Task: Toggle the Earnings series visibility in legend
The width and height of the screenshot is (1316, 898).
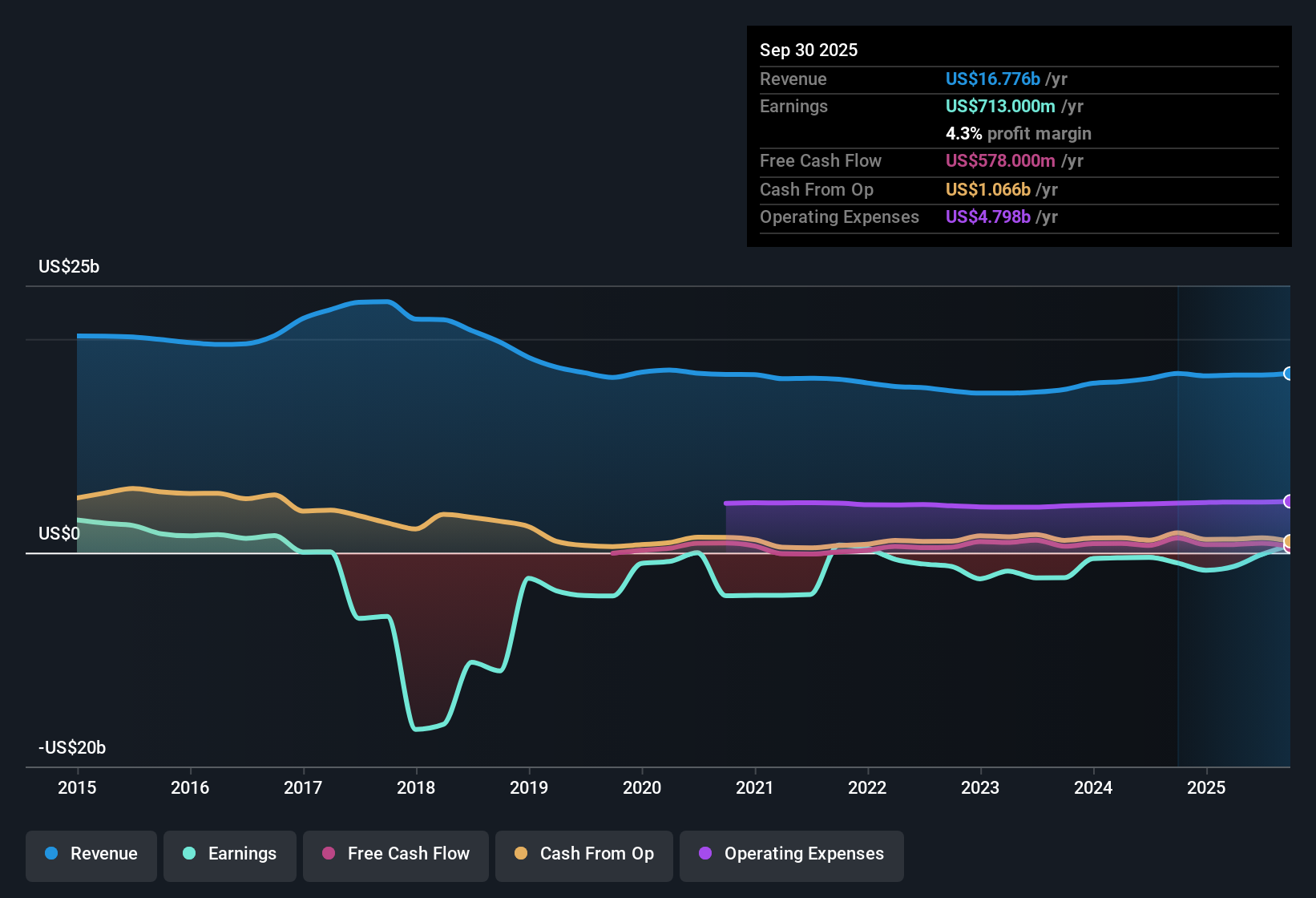Action: [230, 855]
